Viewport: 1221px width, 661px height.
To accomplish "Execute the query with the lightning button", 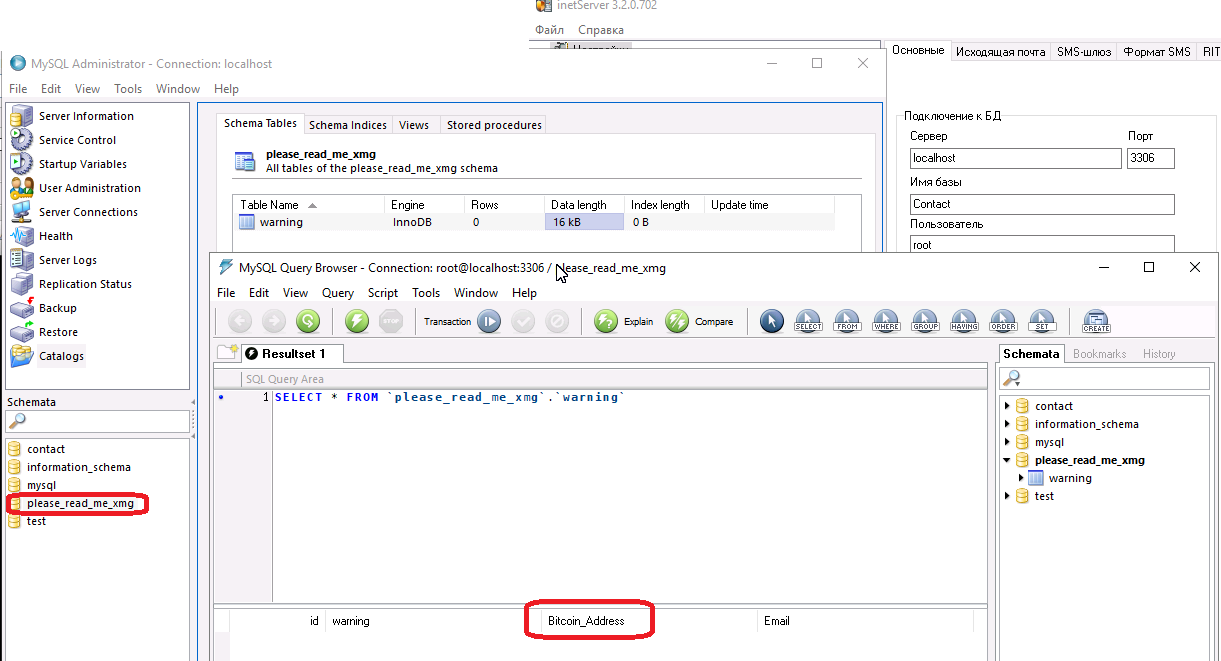I will [x=357, y=321].
